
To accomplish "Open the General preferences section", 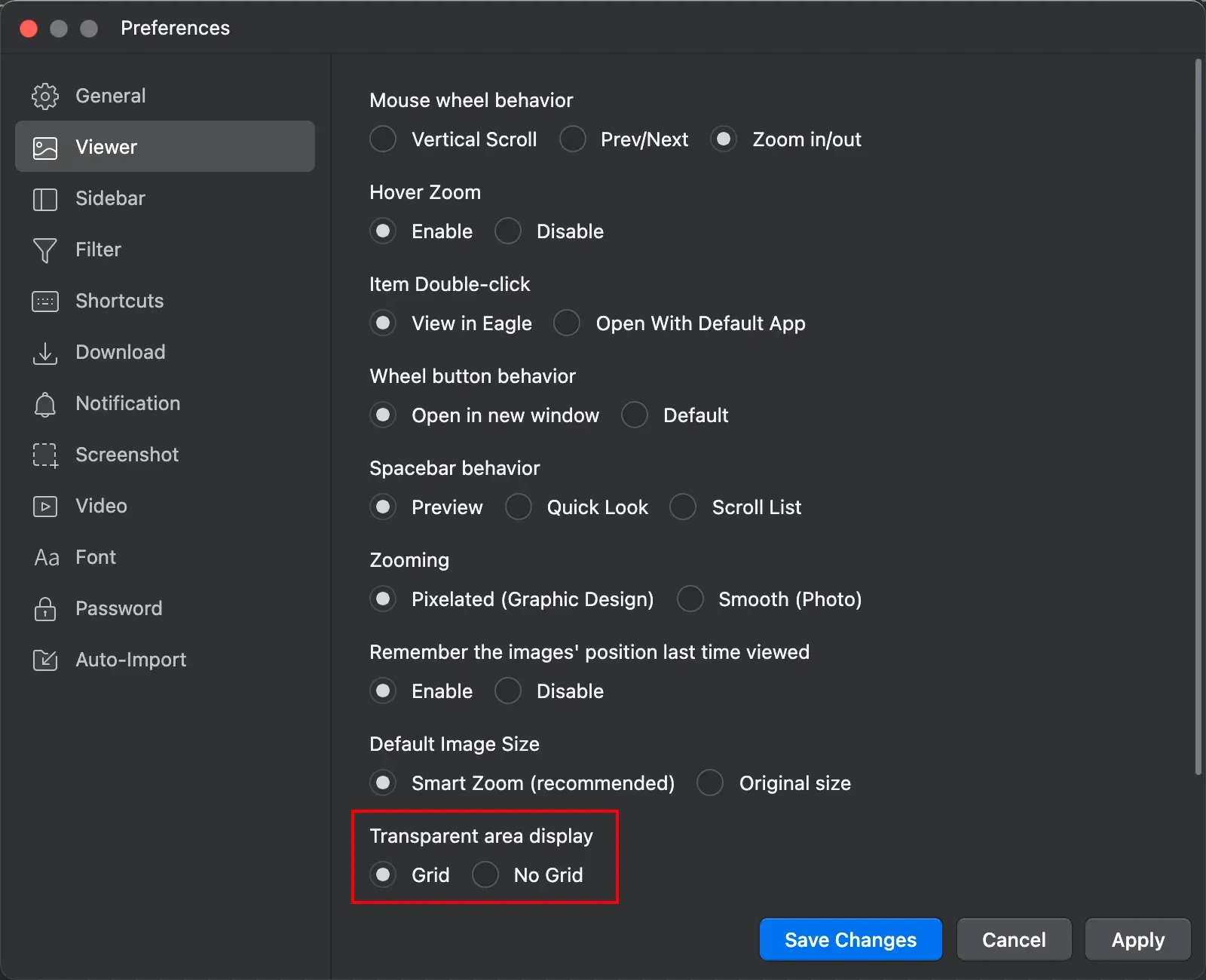I will [165, 96].
